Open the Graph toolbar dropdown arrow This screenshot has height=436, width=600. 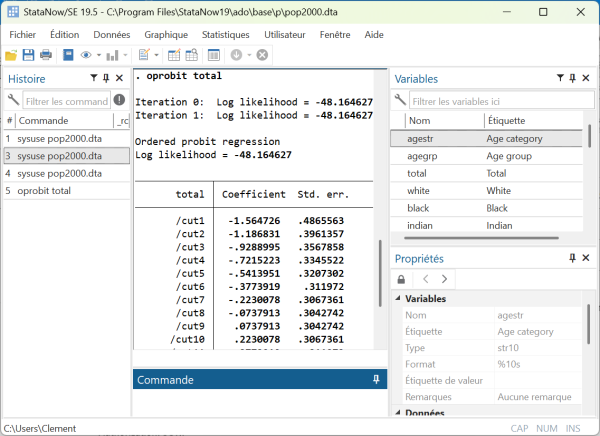pyautogui.click(x=125, y=55)
